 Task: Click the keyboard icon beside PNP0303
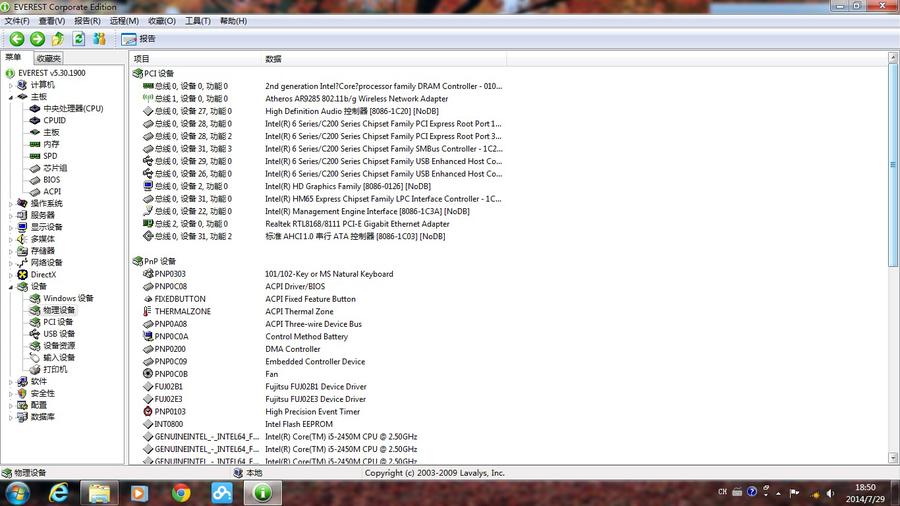point(148,274)
